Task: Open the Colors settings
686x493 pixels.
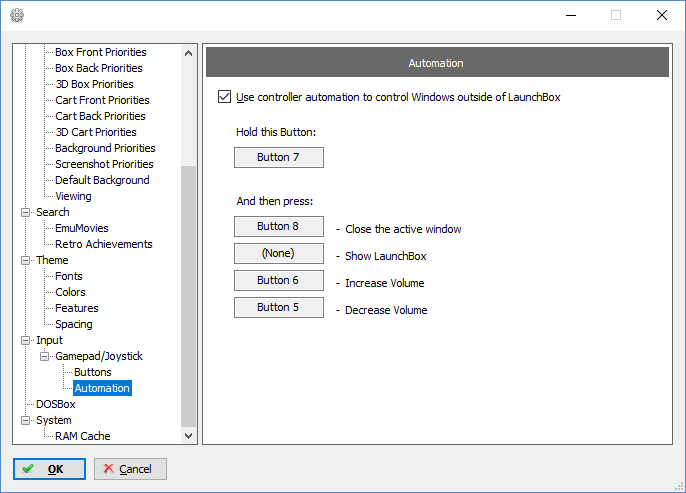Action: [x=70, y=292]
